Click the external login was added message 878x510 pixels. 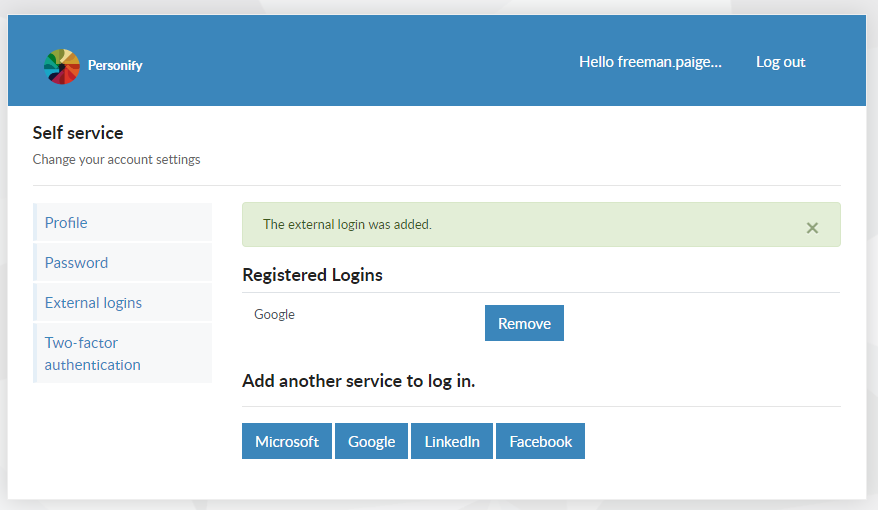coord(347,224)
